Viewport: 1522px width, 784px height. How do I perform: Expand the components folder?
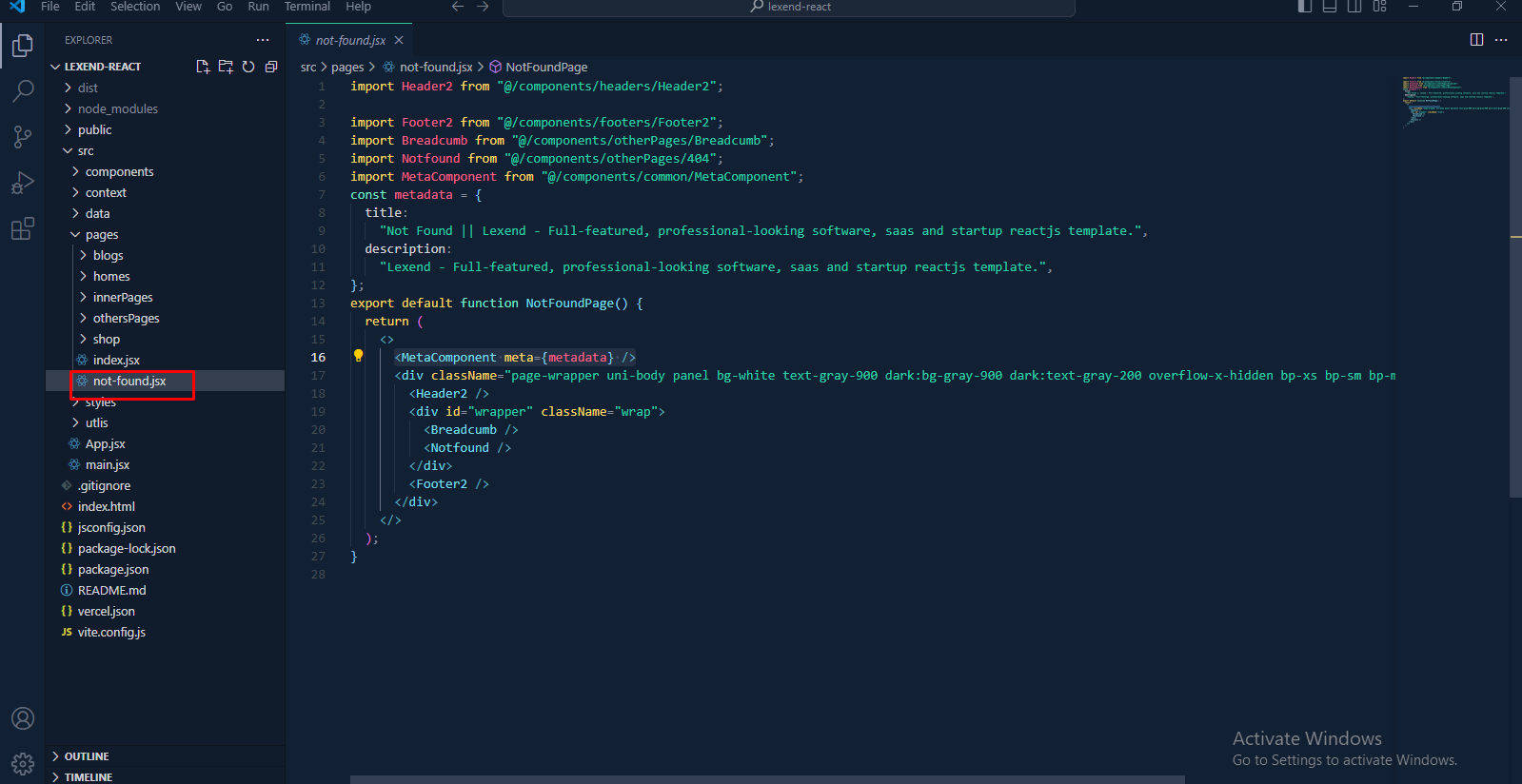click(119, 172)
